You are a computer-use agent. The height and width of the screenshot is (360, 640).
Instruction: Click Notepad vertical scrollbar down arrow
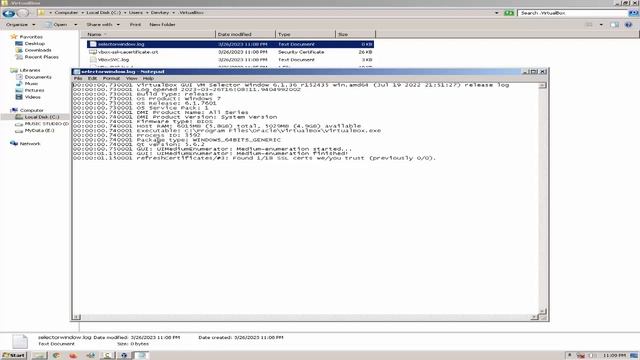(x=542, y=311)
